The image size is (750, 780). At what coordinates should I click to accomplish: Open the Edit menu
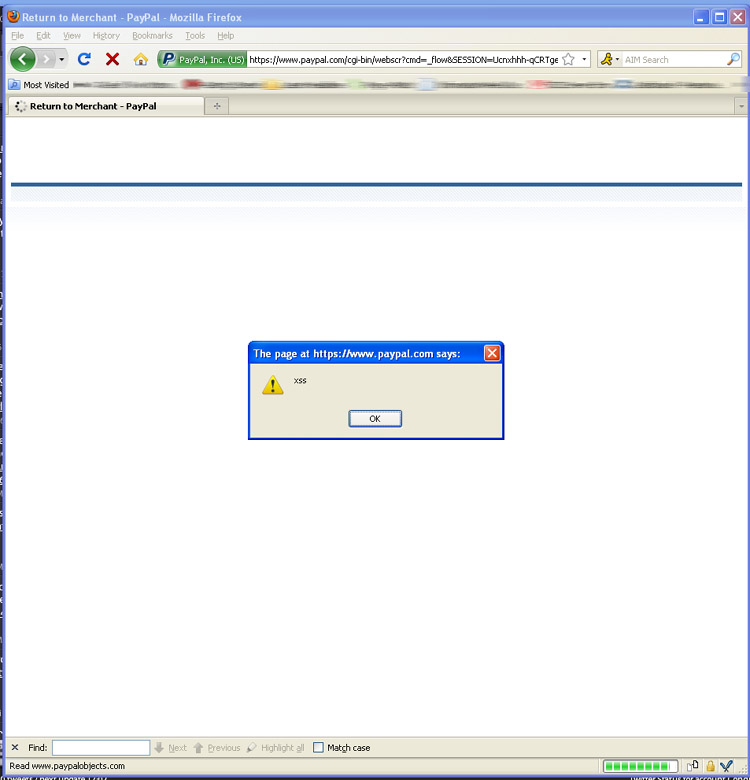pos(43,35)
